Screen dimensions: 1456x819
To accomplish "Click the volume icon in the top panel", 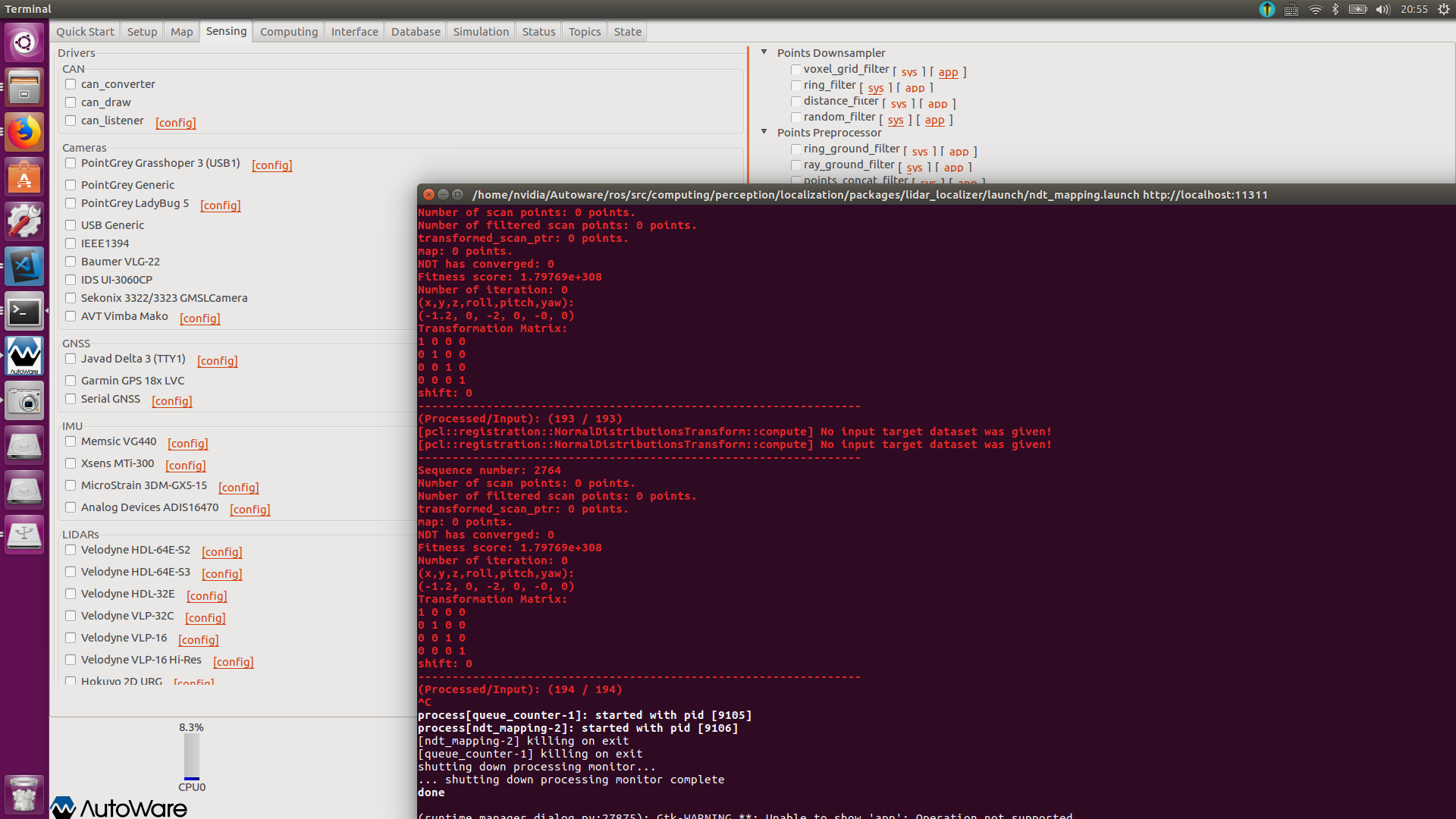I will point(1382,10).
